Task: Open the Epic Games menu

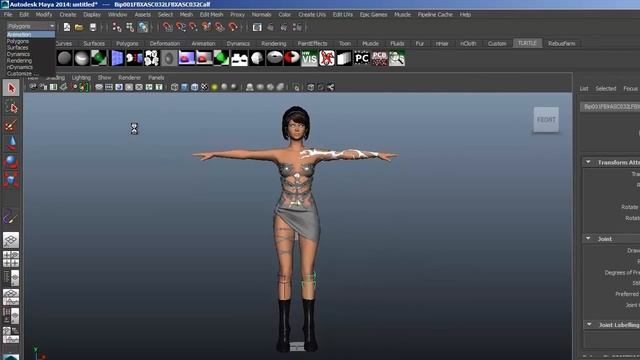Action: [373, 15]
